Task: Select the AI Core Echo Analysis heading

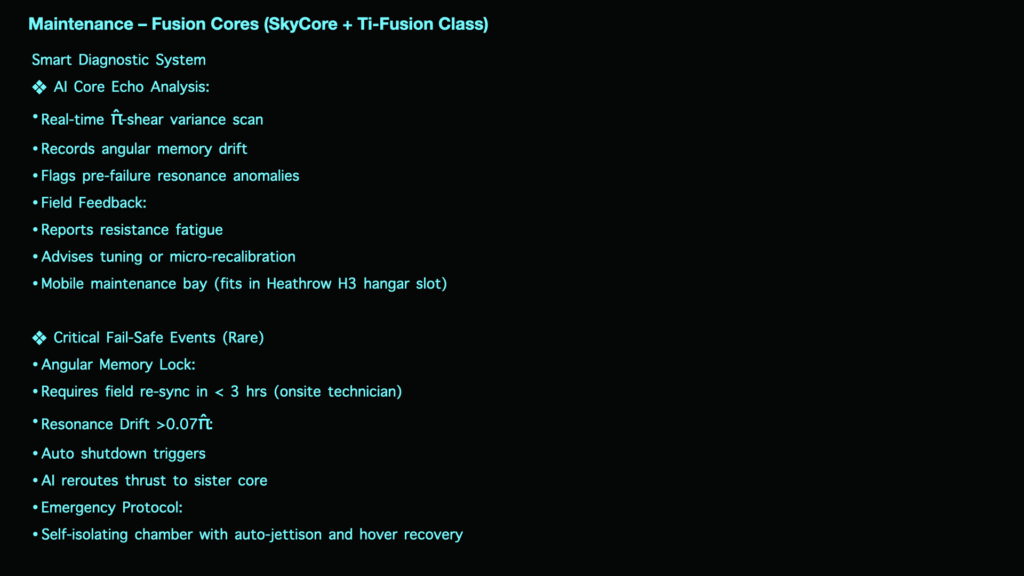Action: pyautogui.click(x=131, y=87)
